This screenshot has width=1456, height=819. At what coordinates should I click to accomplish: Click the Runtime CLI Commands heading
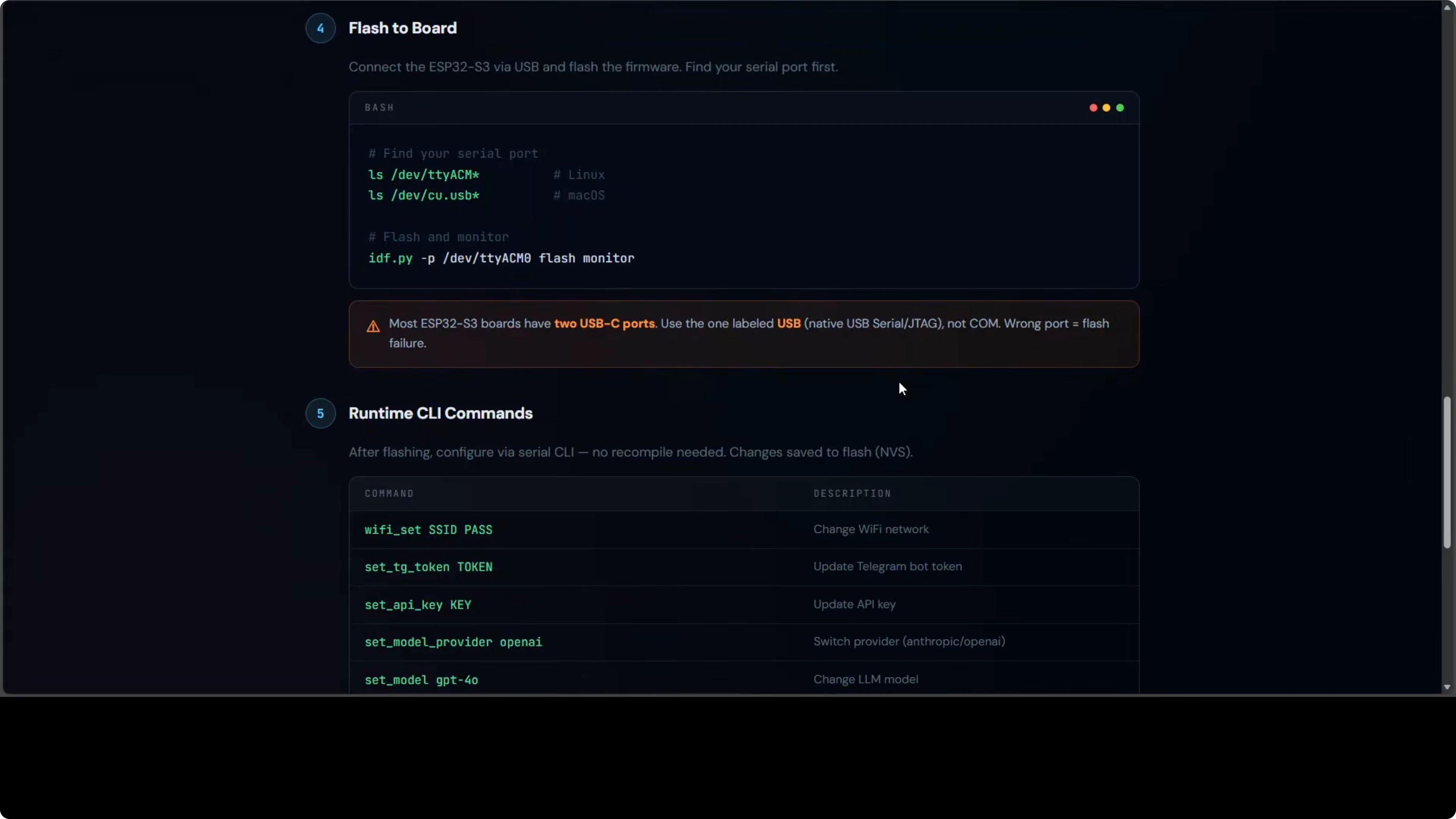coord(441,413)
